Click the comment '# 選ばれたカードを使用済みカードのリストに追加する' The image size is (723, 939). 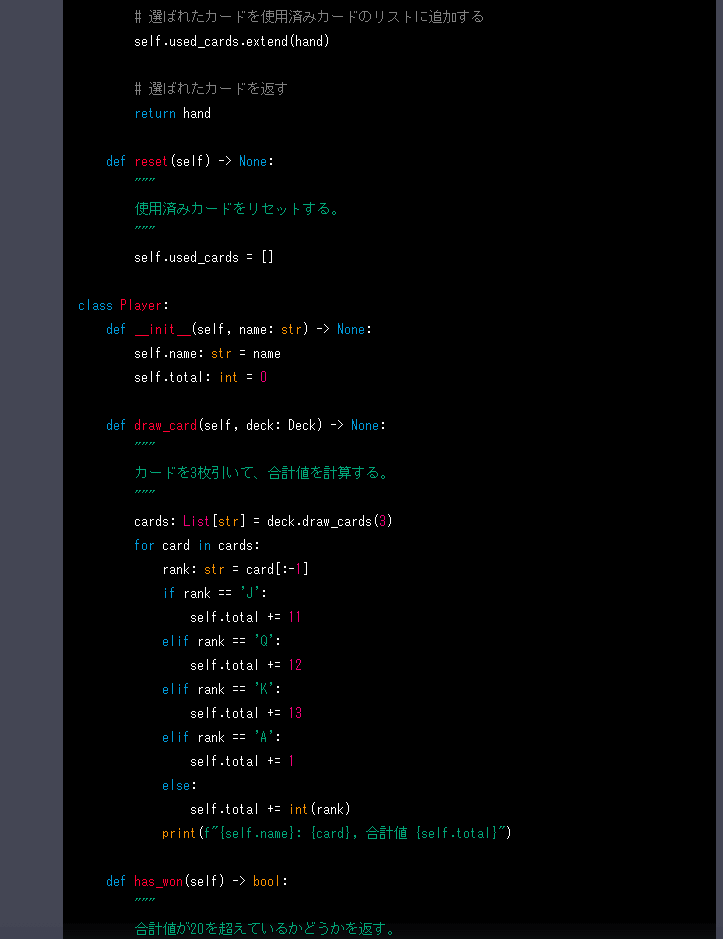(x=309, y=17)
